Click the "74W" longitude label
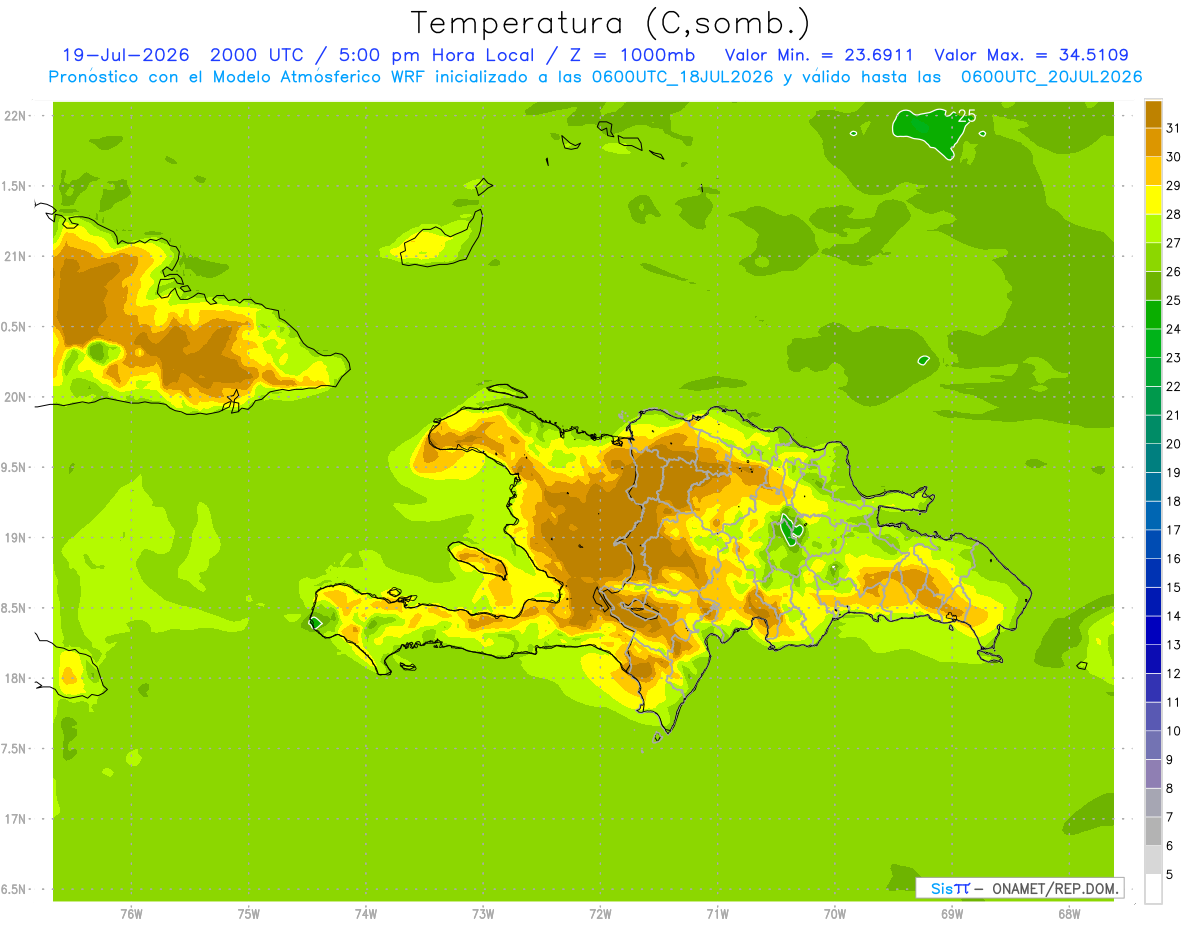Screen dimensions: 1200x927 pos(366,913)
